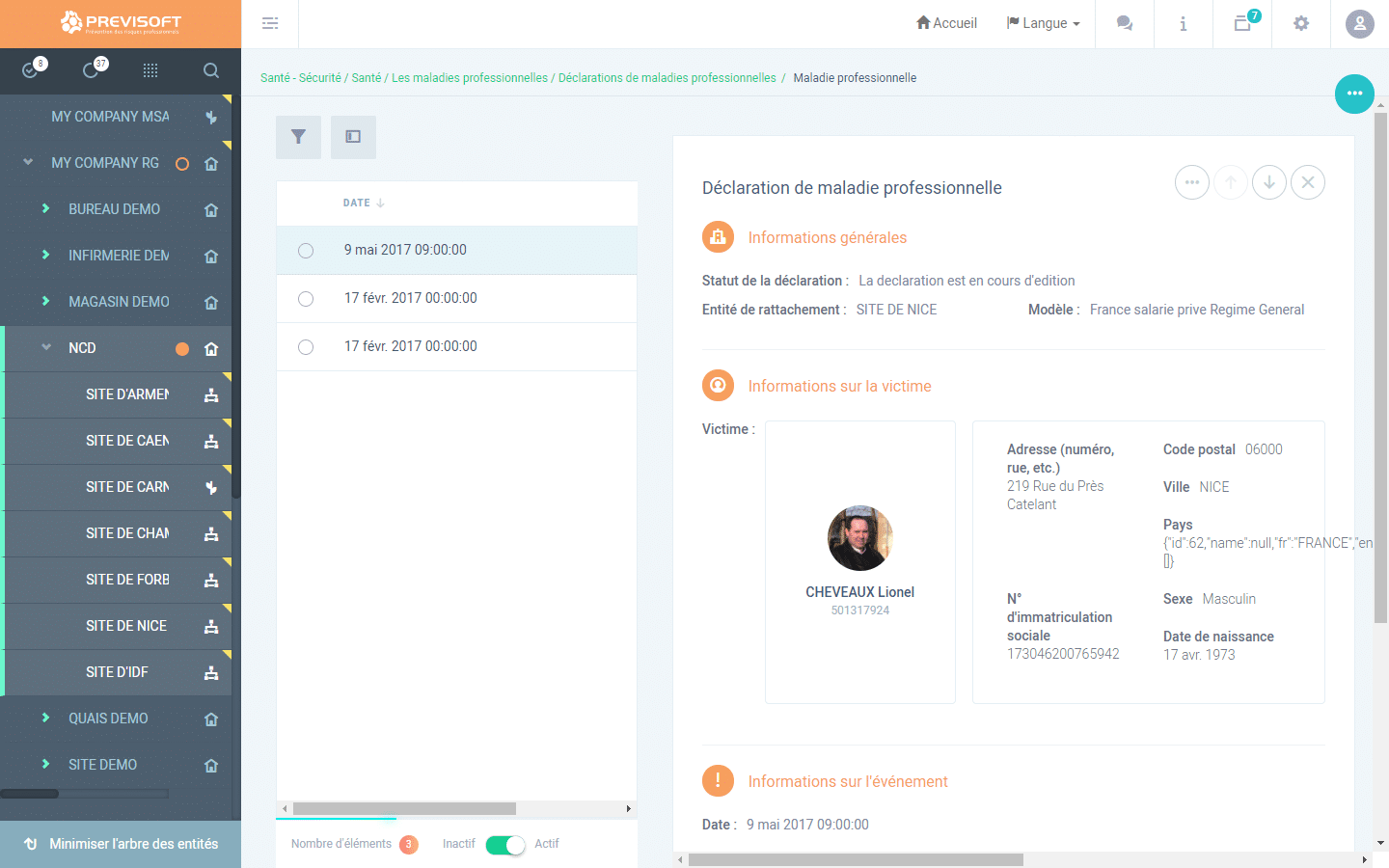Toggle the panel layout view button
The image size is (1389, 868).
pyautogui.click(x=353, y=137)
